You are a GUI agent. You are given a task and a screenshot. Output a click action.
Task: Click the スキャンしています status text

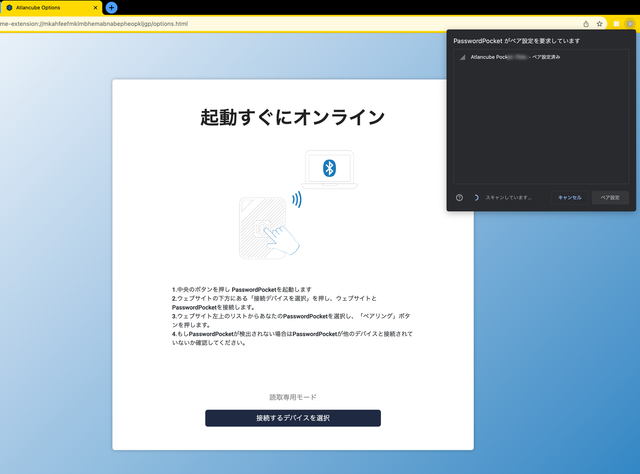tap(508, 198)
